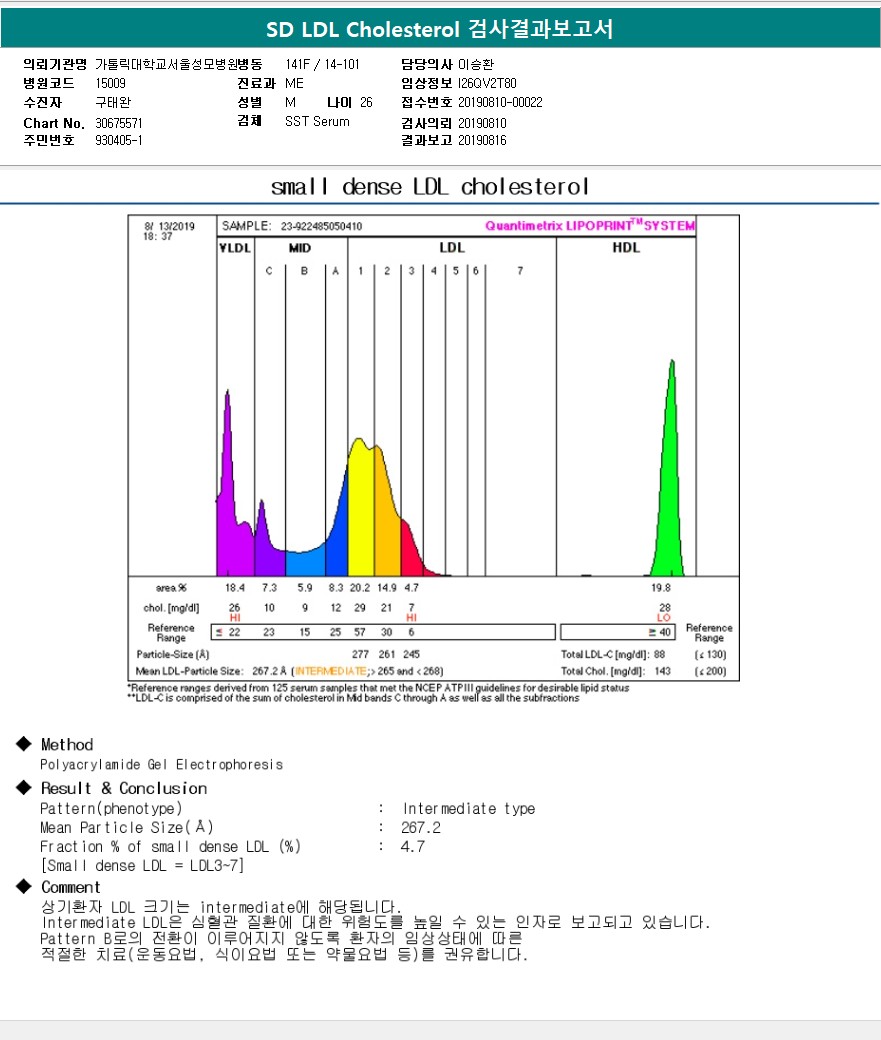Select the hospital name '가톨릭대학교서울성모병원병동'
This screenshot has width=881, height=1040.
(178, 64)
